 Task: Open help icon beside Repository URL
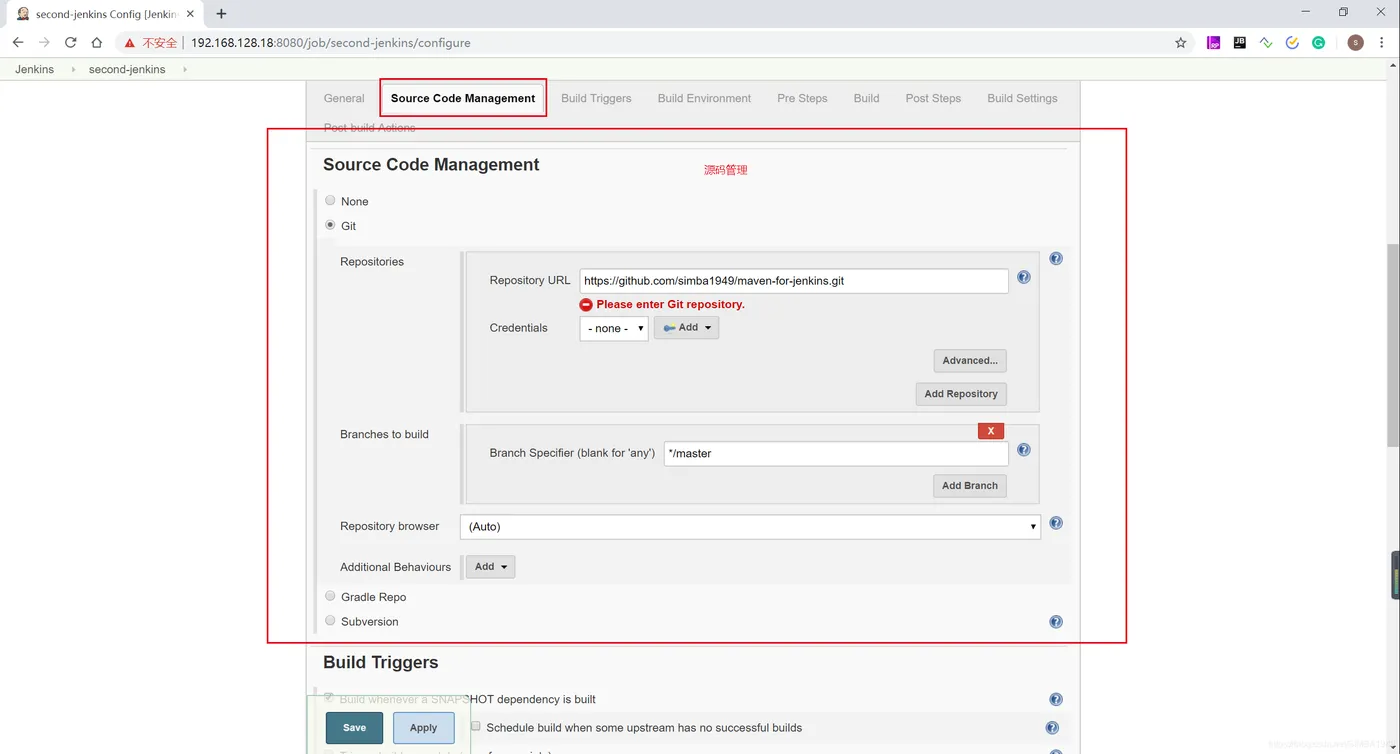coord(1024,277)
